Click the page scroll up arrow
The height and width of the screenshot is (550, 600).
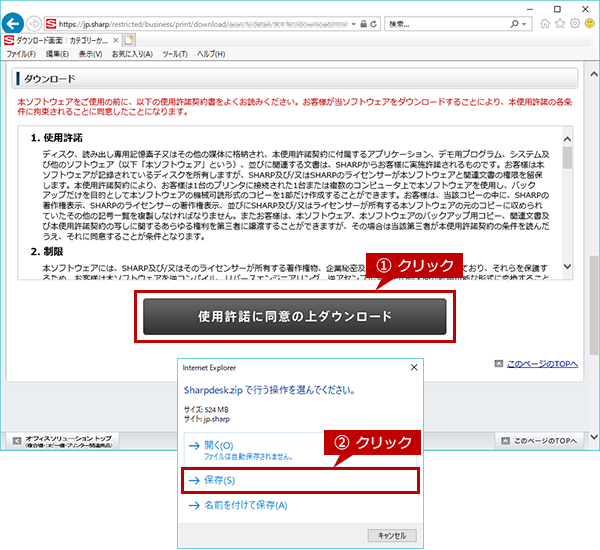click(593, 74)
